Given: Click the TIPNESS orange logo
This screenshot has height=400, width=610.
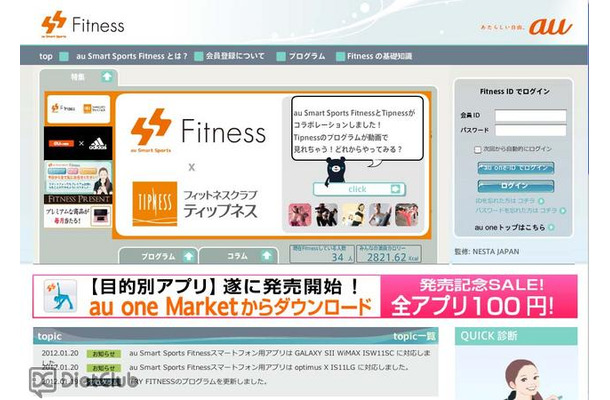Looking at the screenshot, I should (x=155, y=204).
